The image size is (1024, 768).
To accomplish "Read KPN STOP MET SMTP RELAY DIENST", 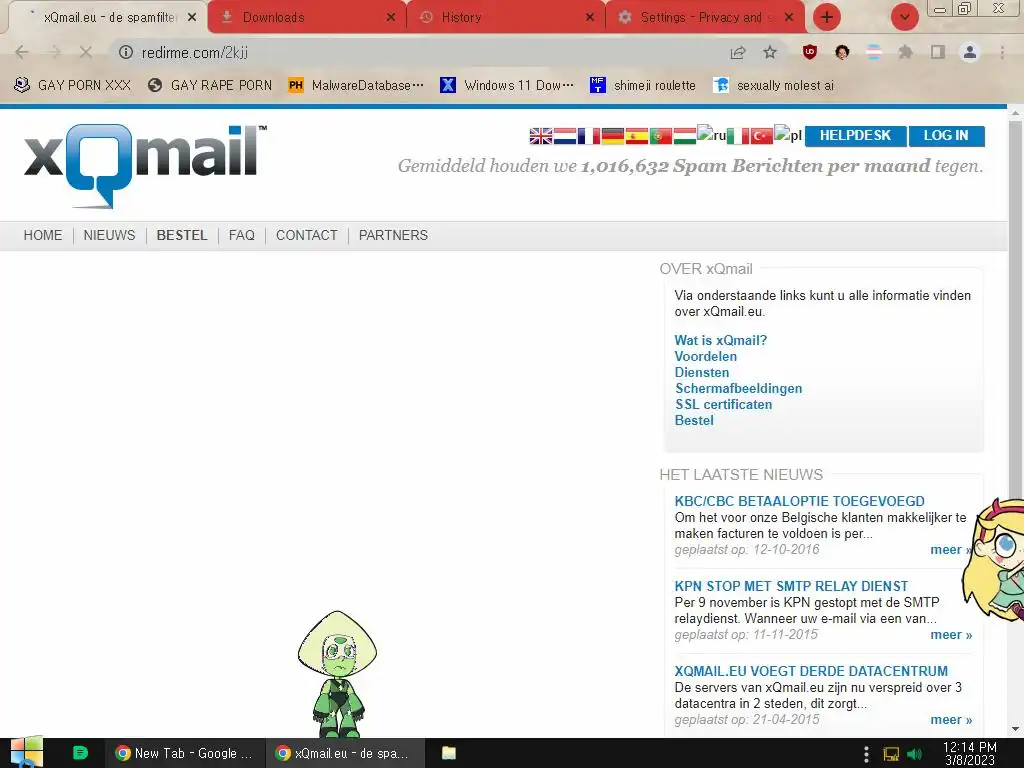I will click(x=791, y=586).
